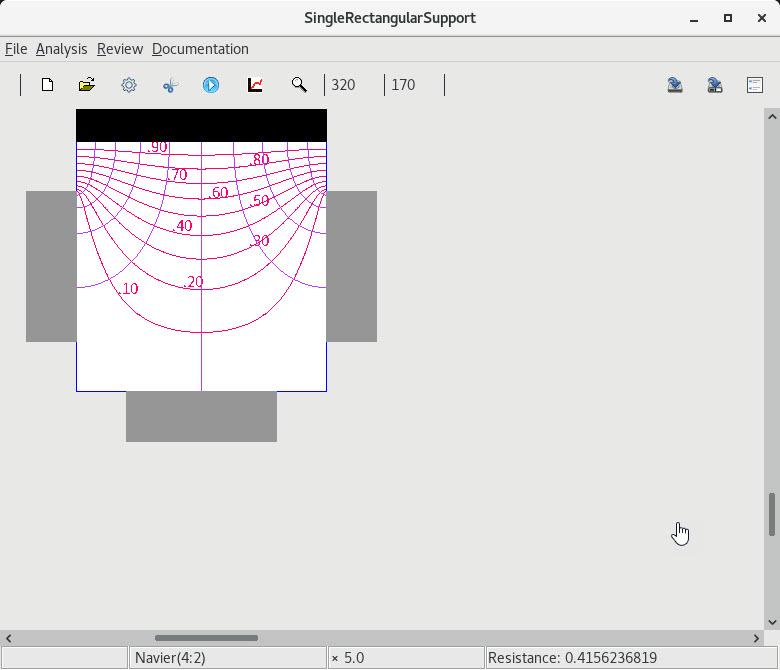780x670 pixels.
Task: Click the scroll right arrow at bottom
Action: [x=756, y=638]
